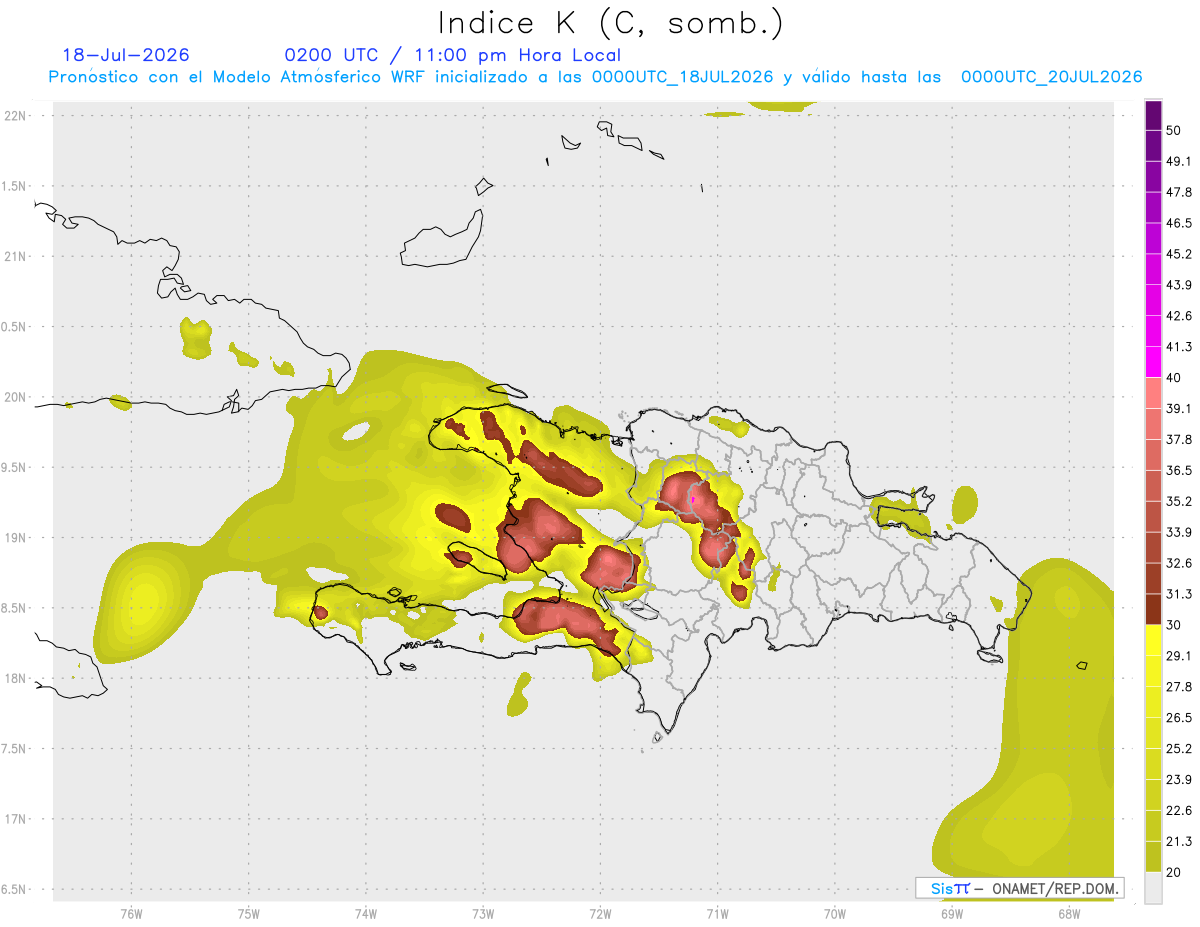Viewport: 1200px width, 927px height.
Task: Select the salmon swatch between 39.1 and 40
Action: click(x=1153, y=393)
